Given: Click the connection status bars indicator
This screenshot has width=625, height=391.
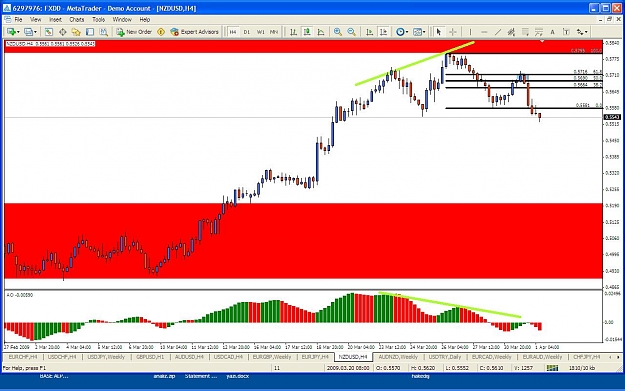Looking at the screenshot, I should pos(552,368).
